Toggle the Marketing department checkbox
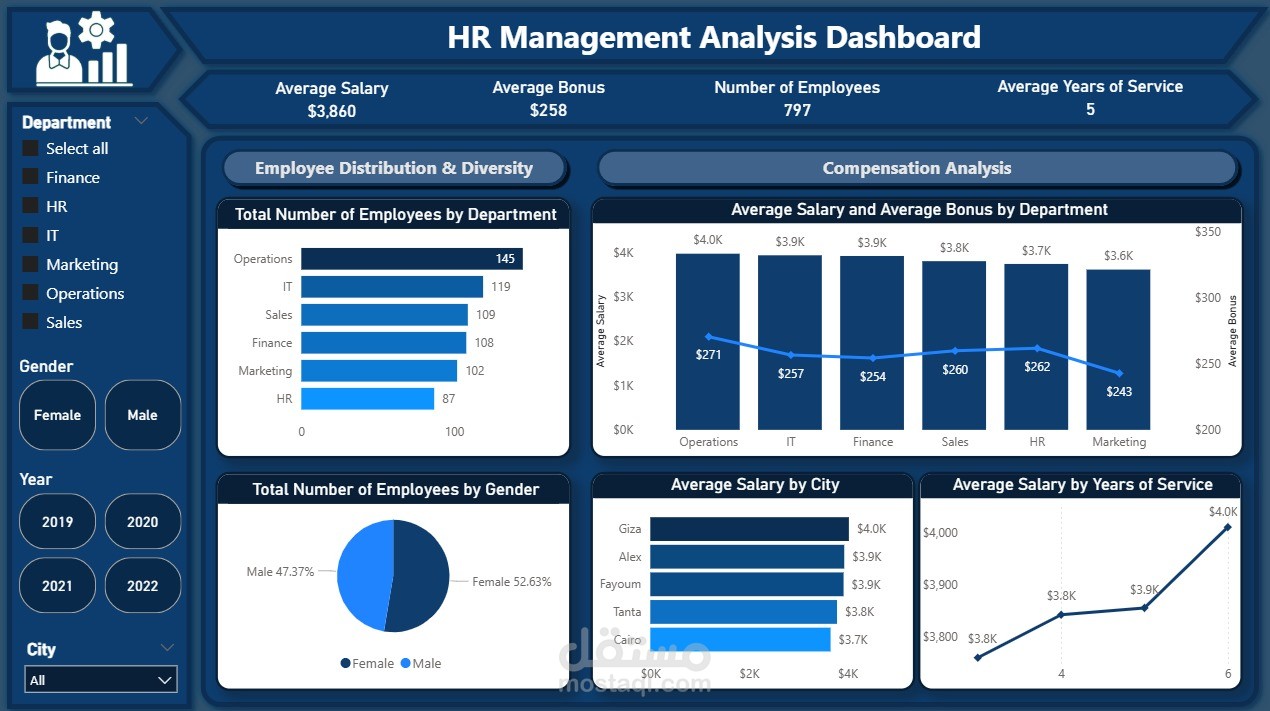This screenshot has height=711, width=1270. (x=31, y=264)
